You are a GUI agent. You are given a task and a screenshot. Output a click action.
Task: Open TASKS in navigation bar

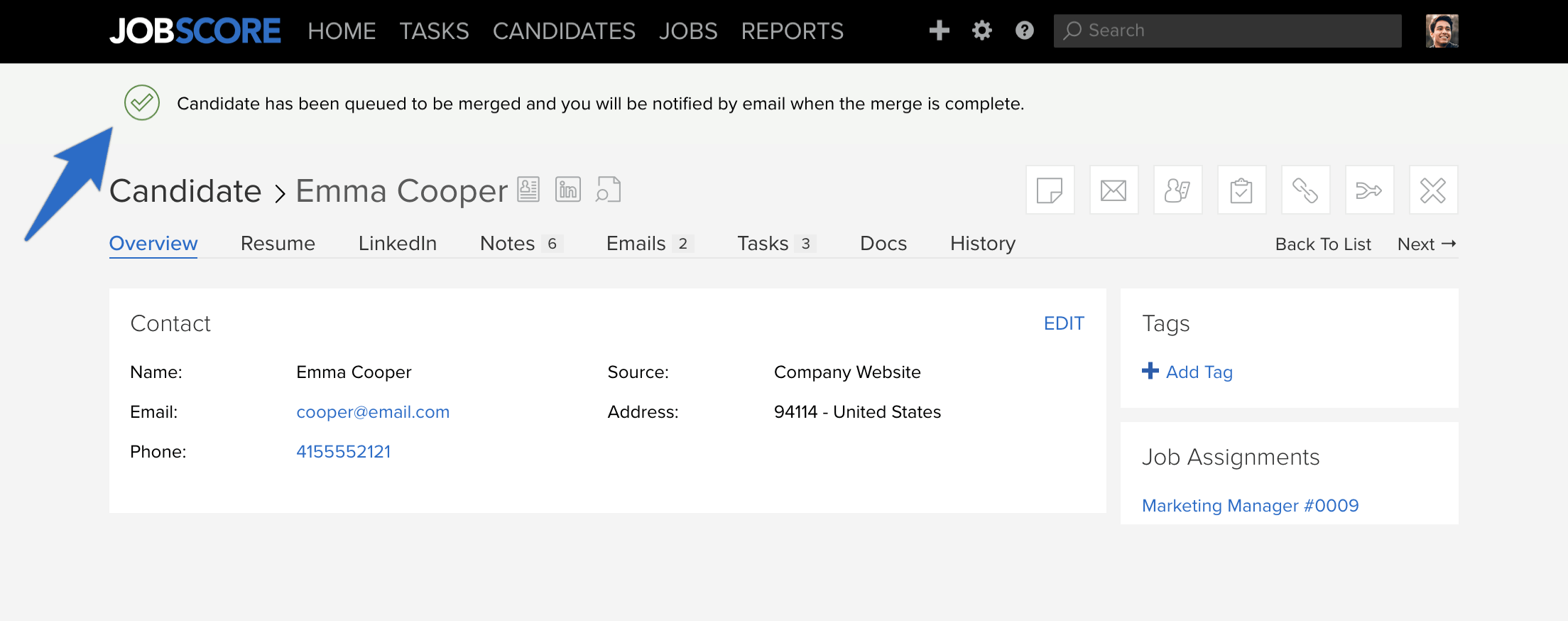tap(434, 31)
